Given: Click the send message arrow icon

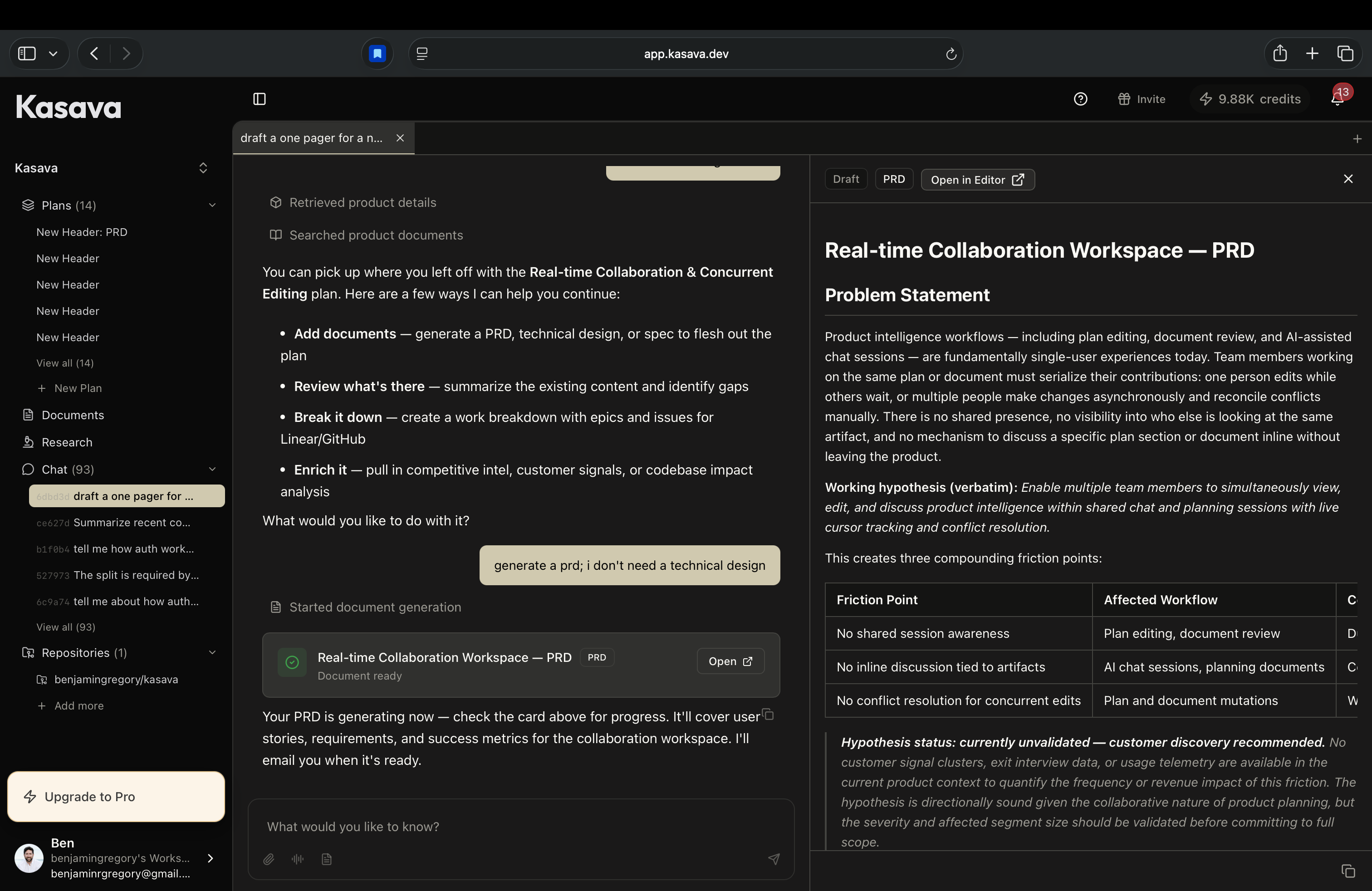Looking at the screenshot, I should point(774,859).
